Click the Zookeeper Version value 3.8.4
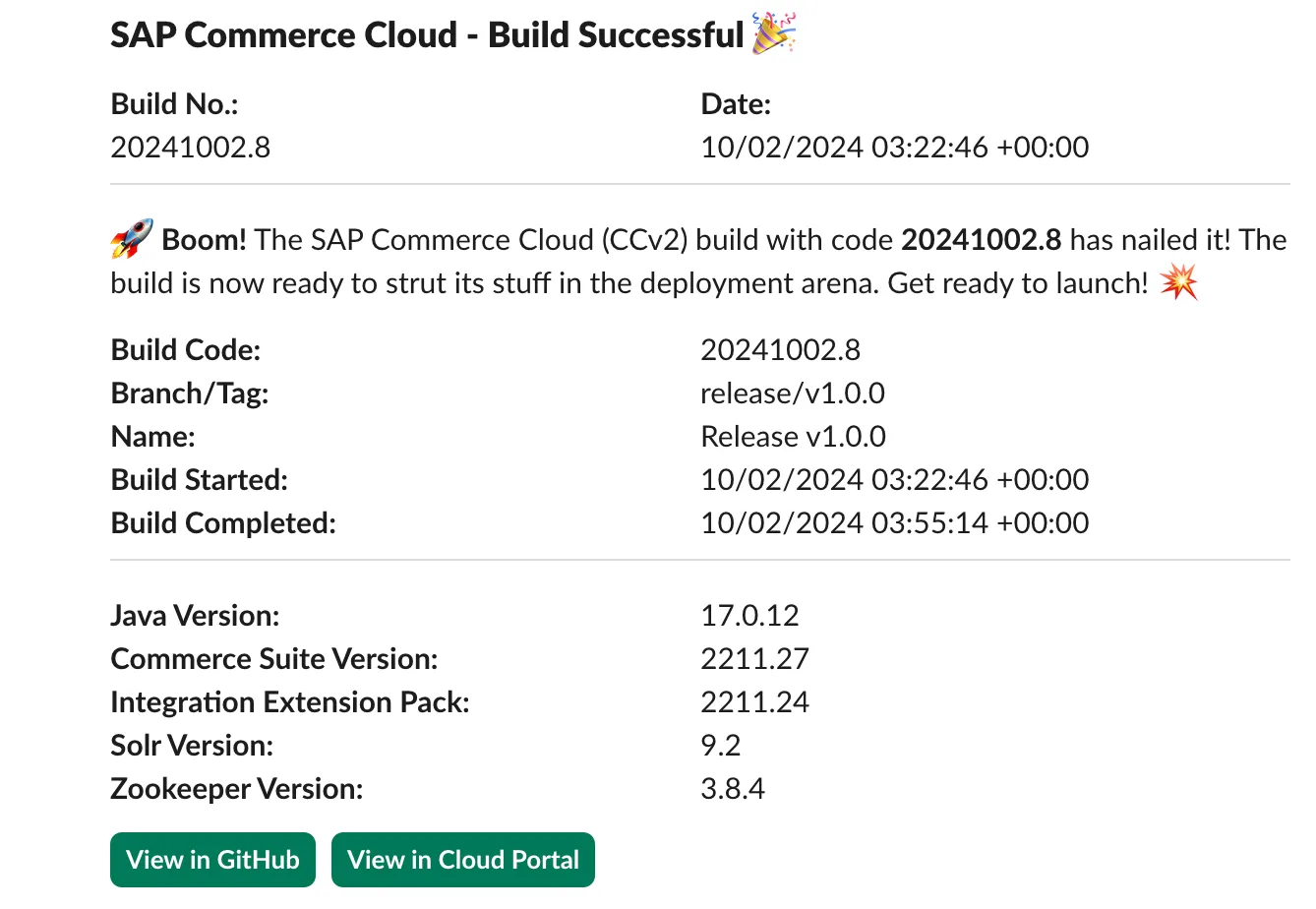Screen dimensions: 1316x909 (732, 789)
